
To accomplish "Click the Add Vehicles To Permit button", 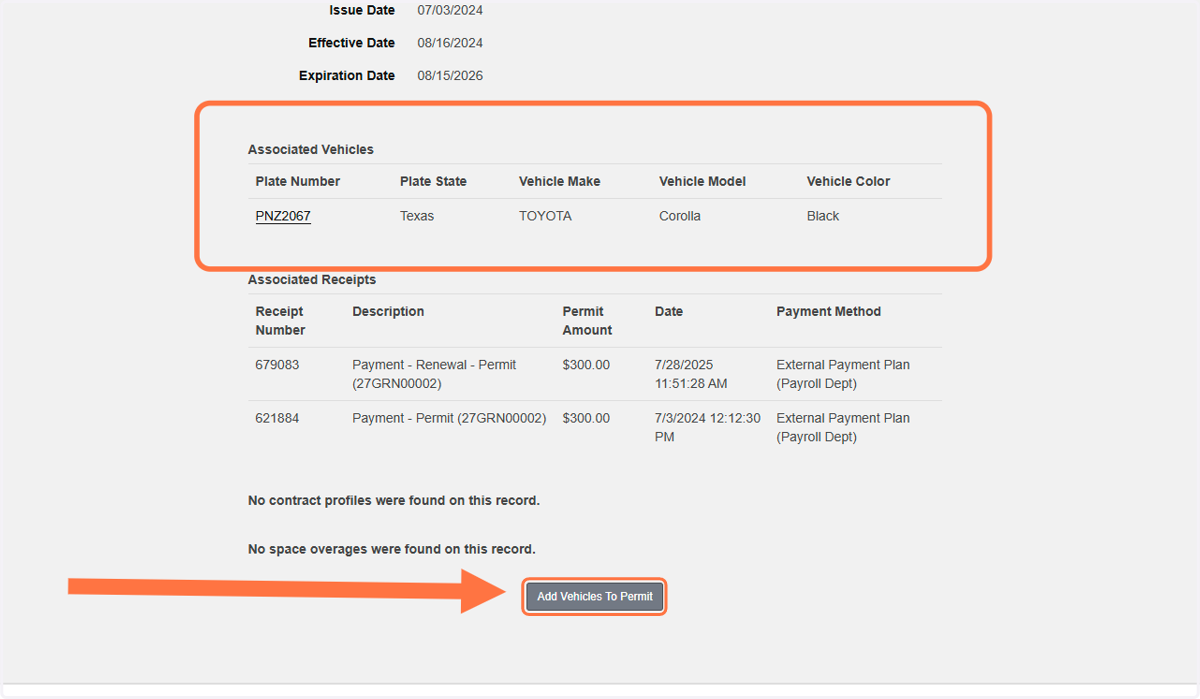I will point(594,596).
